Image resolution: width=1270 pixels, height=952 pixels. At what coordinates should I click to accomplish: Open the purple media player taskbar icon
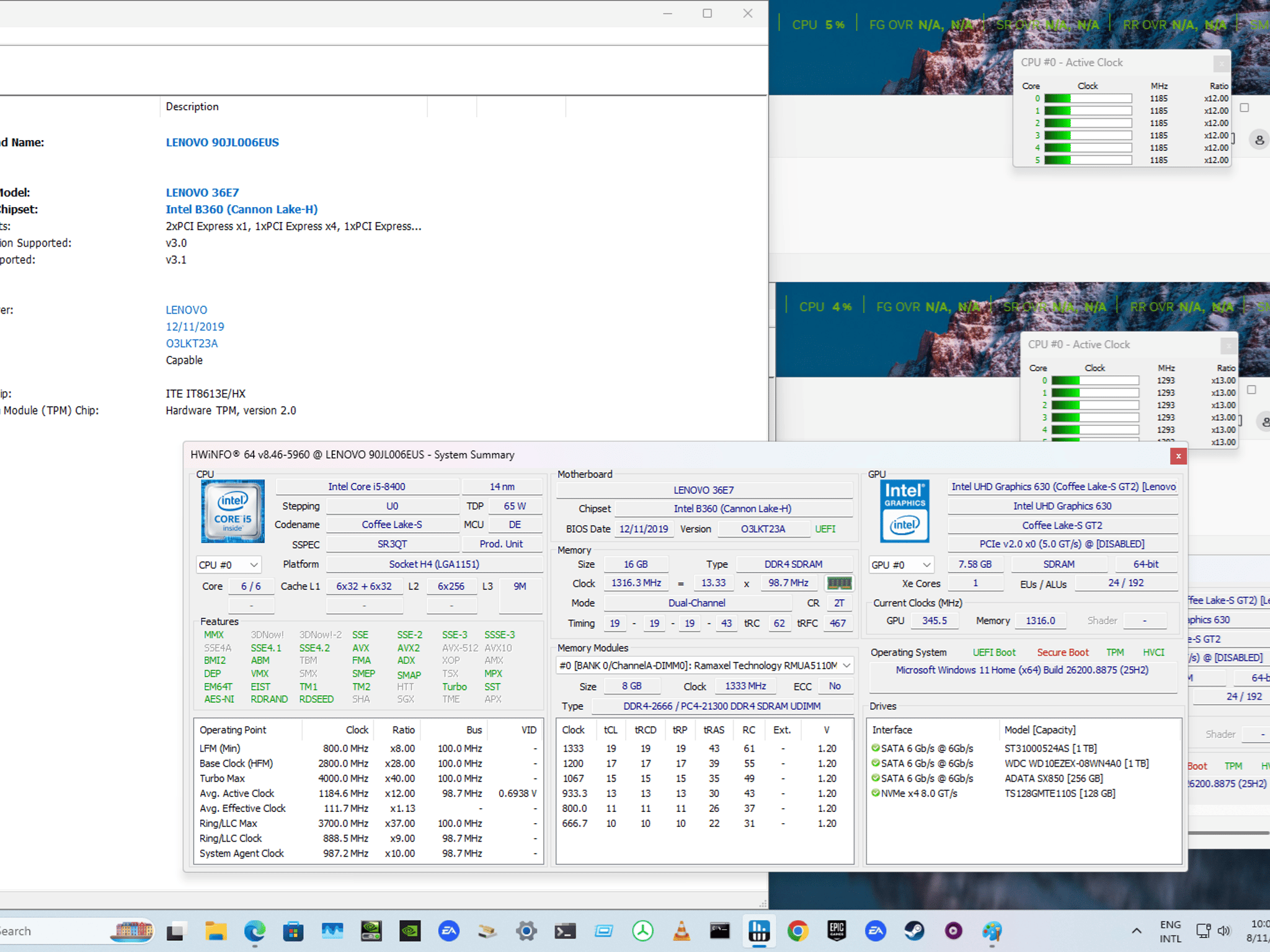coord(953,931)
